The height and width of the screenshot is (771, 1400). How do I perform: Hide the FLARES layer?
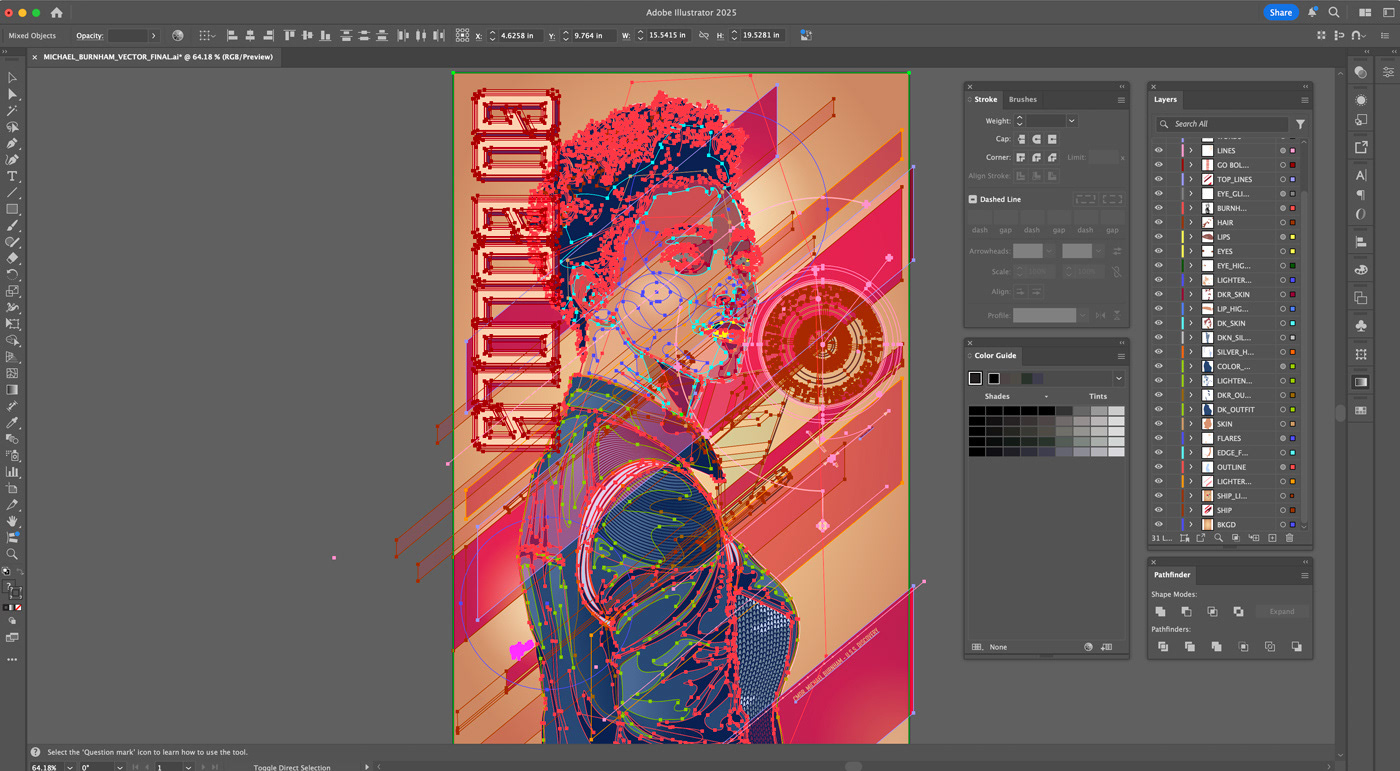coord(1159,438)
